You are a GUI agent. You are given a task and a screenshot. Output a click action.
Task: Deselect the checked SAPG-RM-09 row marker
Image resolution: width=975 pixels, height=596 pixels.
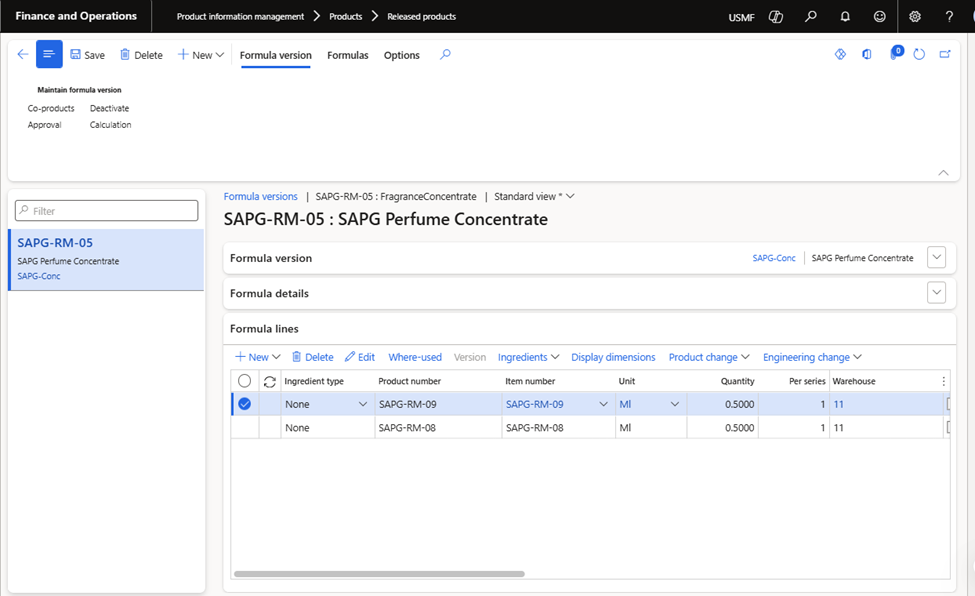click(x=245, y=404)
